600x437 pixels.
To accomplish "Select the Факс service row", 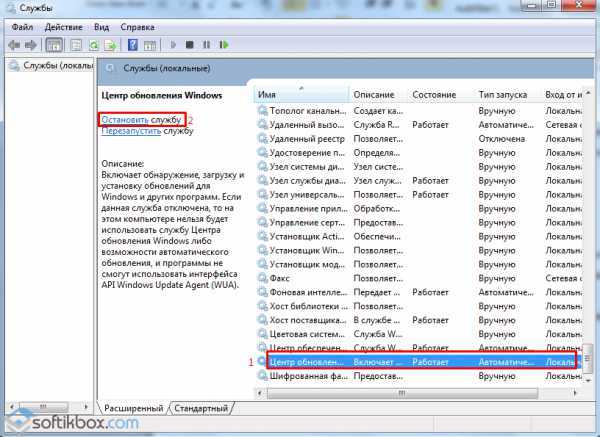I will tap(420, 279).
